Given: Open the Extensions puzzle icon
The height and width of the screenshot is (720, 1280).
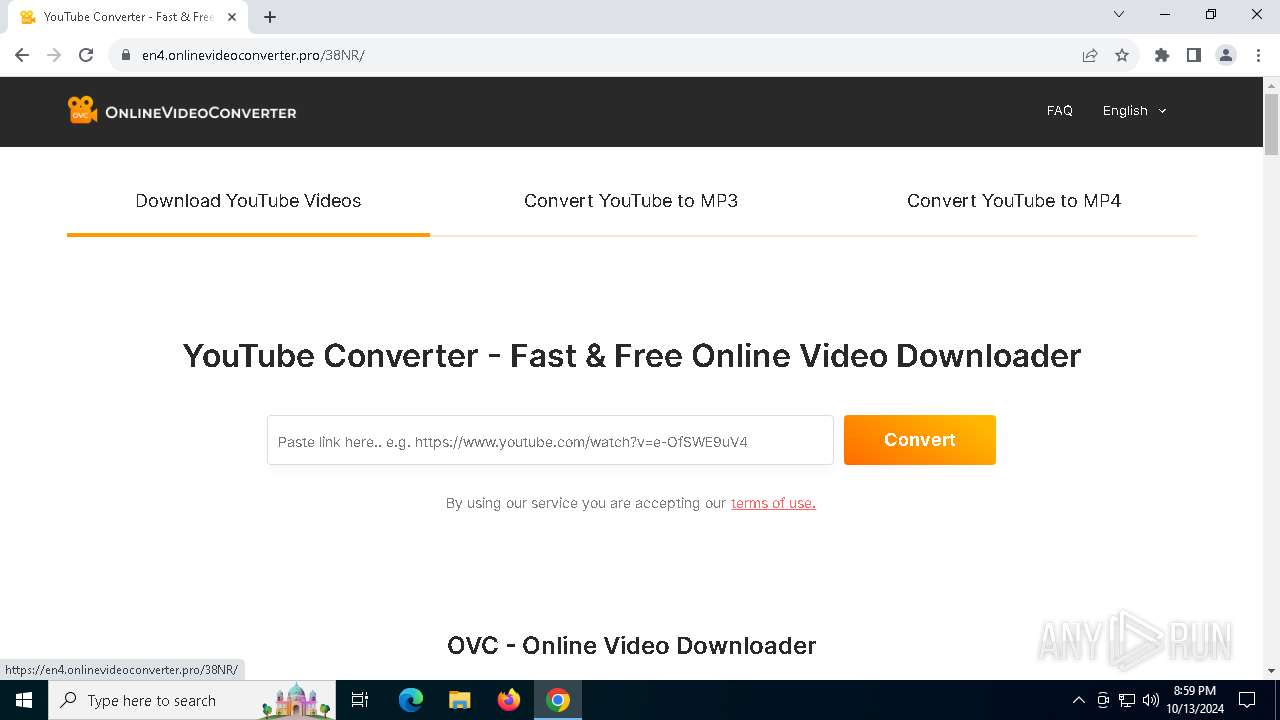Looking at the screenshot, I should (1162, 55).
